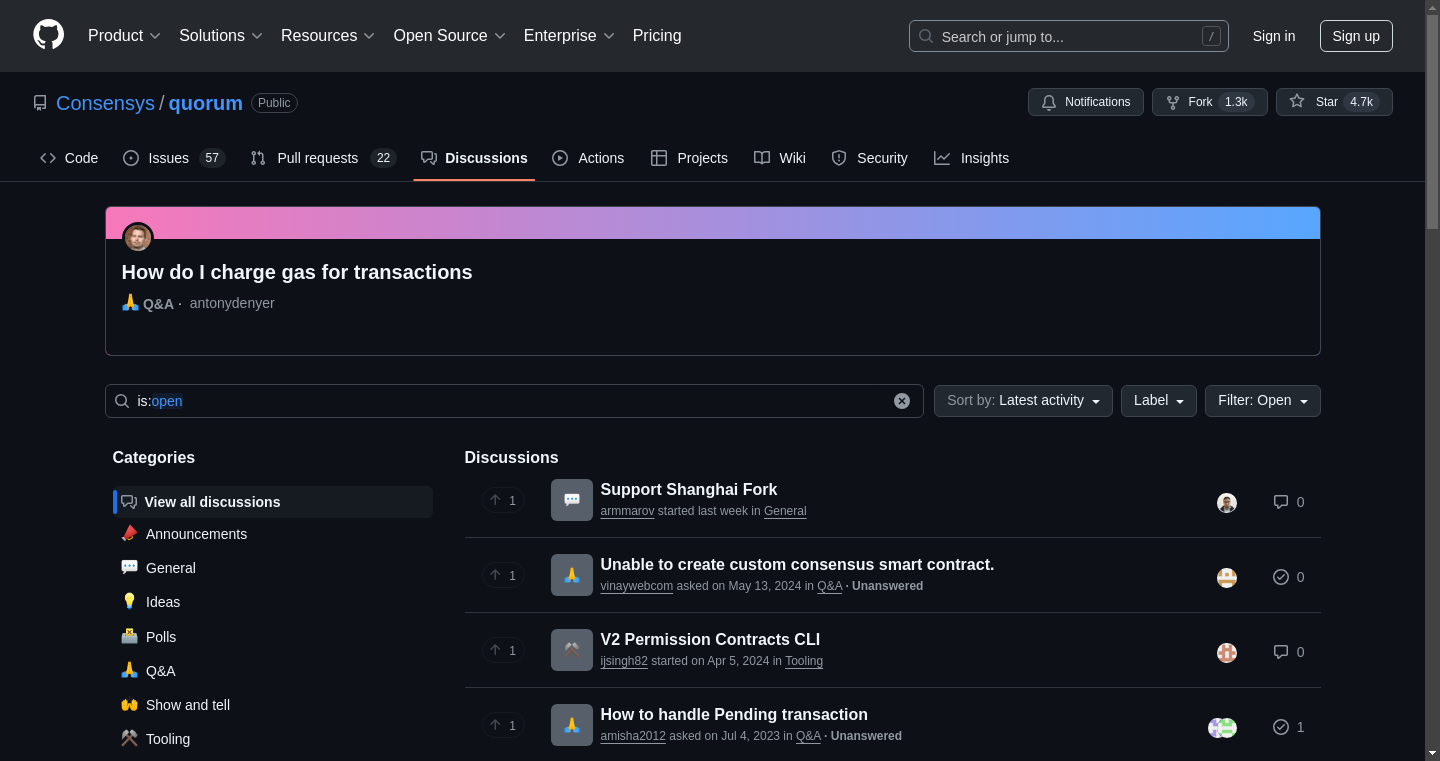Image resolution: width=1440 pixels, height=761 pixels.
Task: Click the armmarov author link
Action: pyautogui.click(x=627, y=511)
